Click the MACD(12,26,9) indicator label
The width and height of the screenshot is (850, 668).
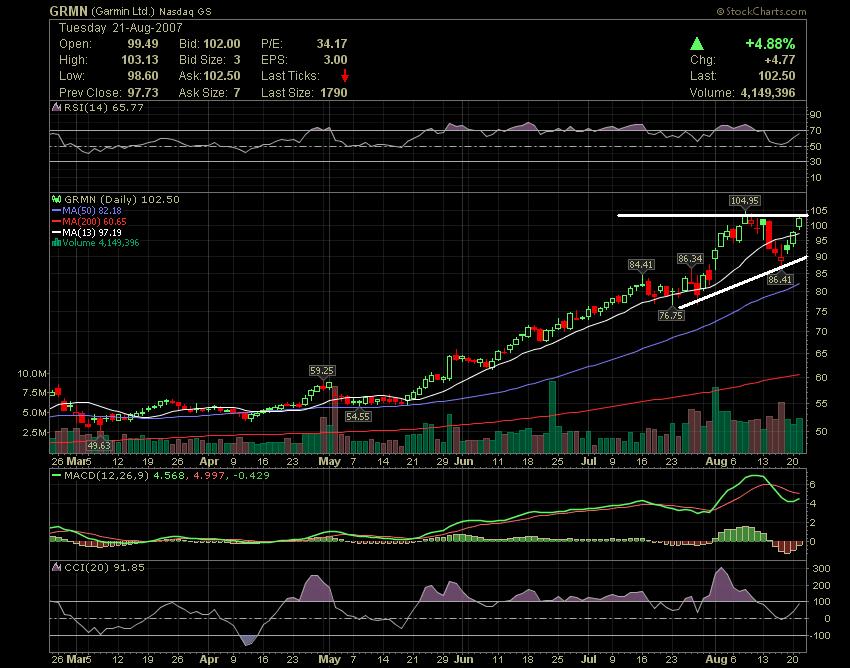106,476
